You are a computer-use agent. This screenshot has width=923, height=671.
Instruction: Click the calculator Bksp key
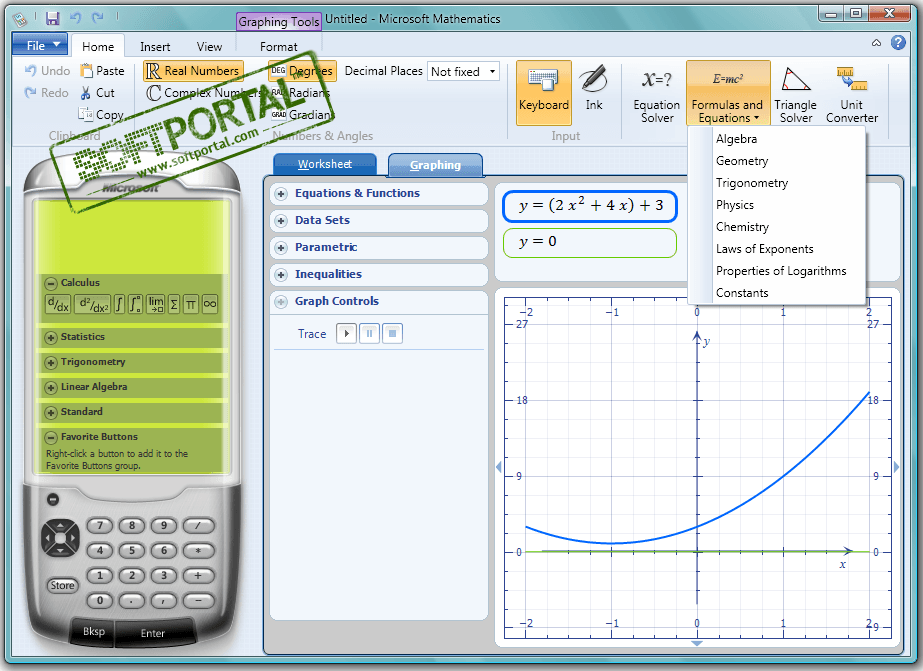tap(94, 632)
